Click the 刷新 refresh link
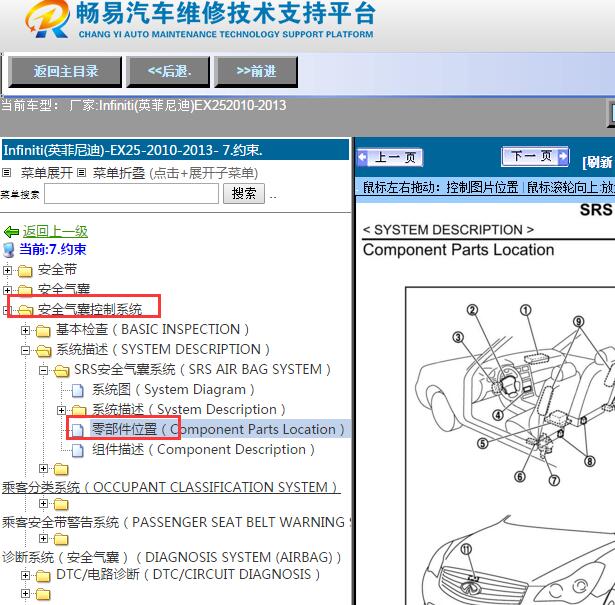Image resolution: width=615 pixels, height=605 pixels. (x=597, y=162)
